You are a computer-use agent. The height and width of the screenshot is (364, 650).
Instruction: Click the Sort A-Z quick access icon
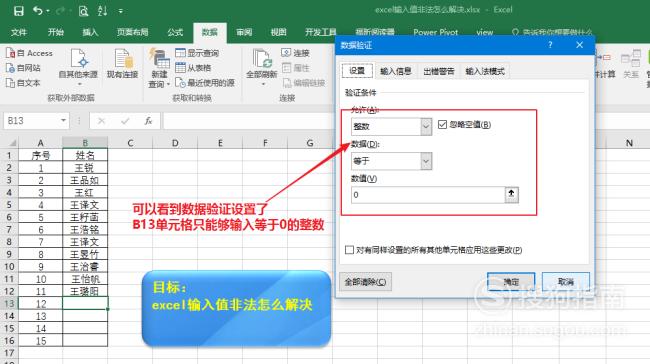102,11
